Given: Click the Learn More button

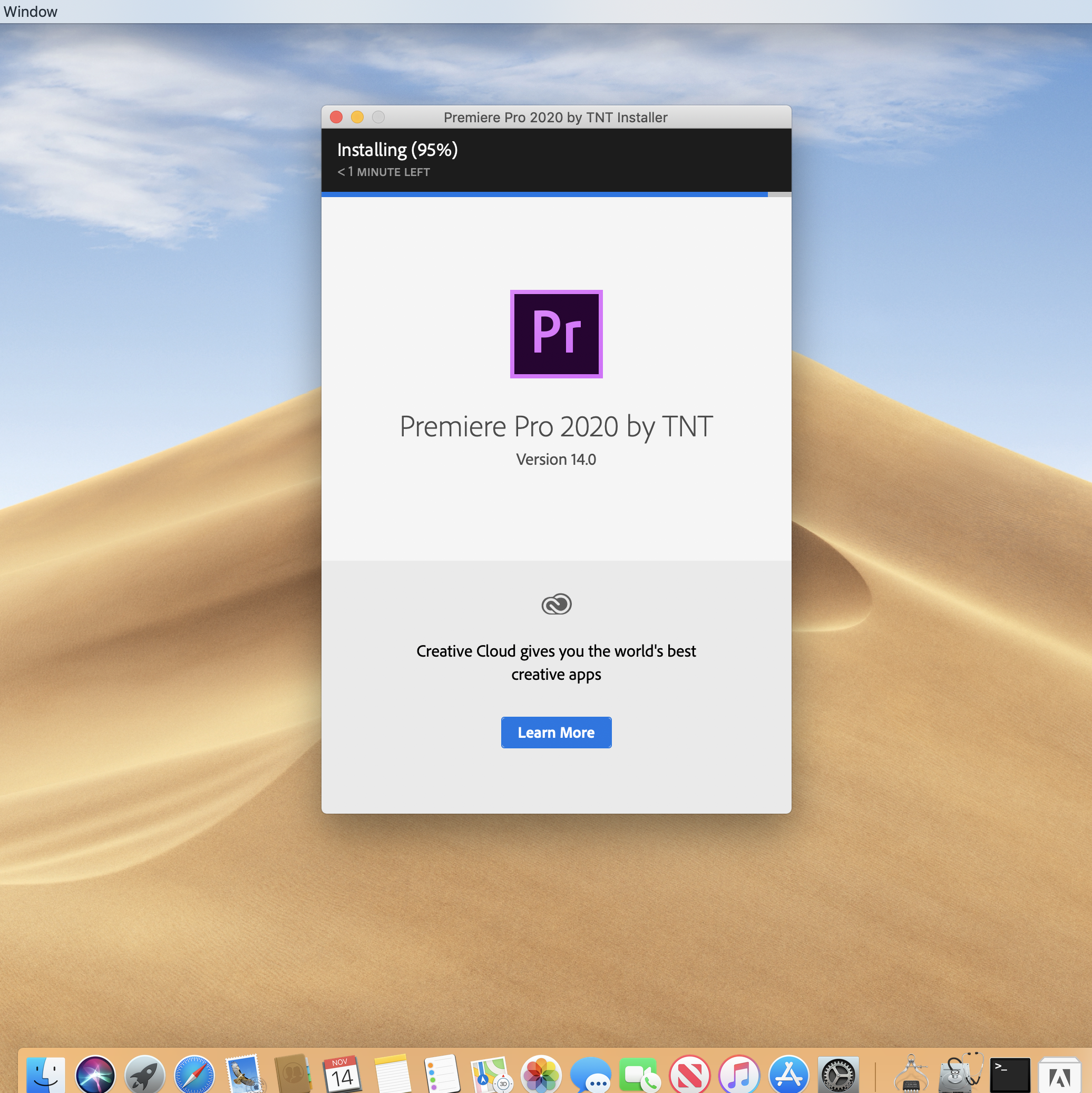Looking at the screenshot, I should click(556, 733).
